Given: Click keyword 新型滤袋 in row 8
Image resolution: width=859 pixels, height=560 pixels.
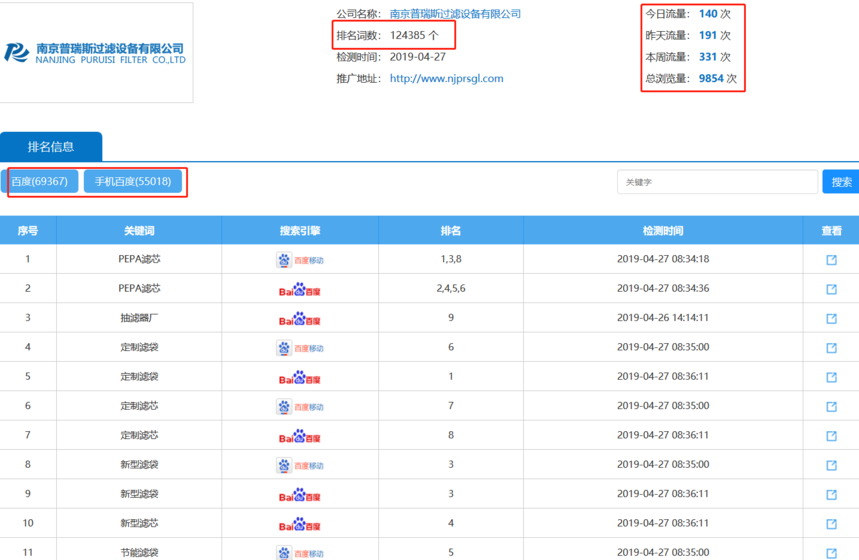Looking at the screenshot, I should click(139, 465).
